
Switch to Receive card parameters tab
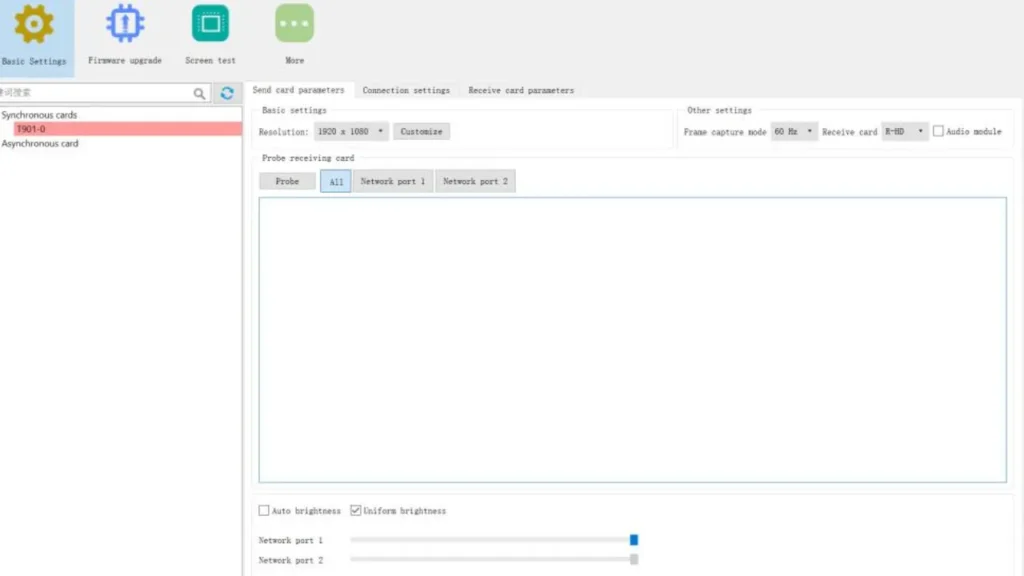[521, 90]
